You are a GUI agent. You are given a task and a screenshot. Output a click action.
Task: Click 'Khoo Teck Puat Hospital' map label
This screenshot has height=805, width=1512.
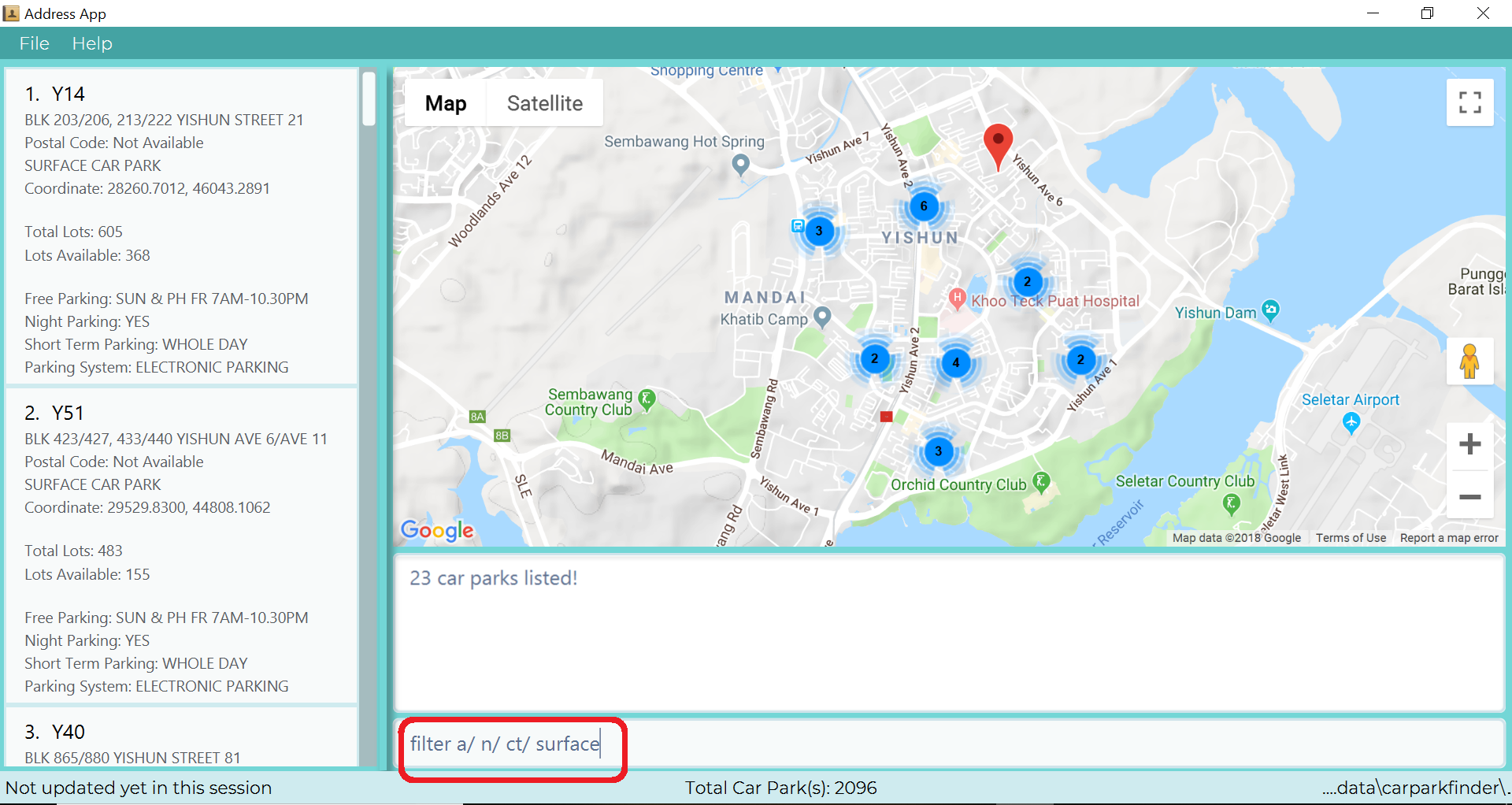1055,301
